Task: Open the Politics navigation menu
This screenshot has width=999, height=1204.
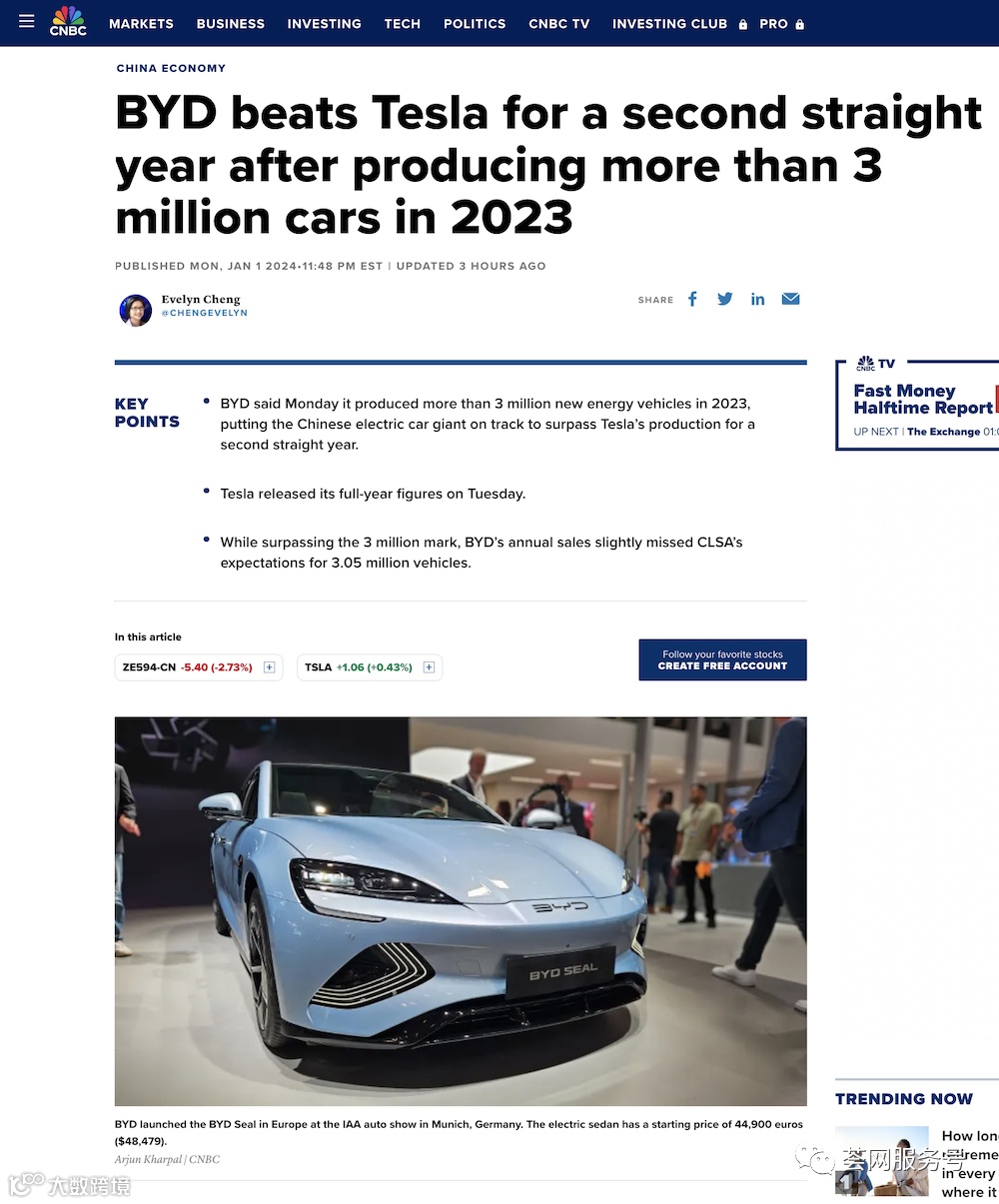Action: 475,23
